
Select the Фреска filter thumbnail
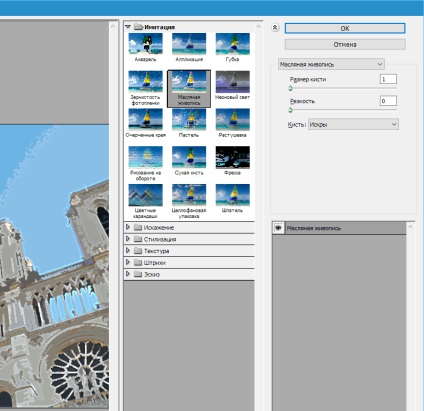click(232, 157)
